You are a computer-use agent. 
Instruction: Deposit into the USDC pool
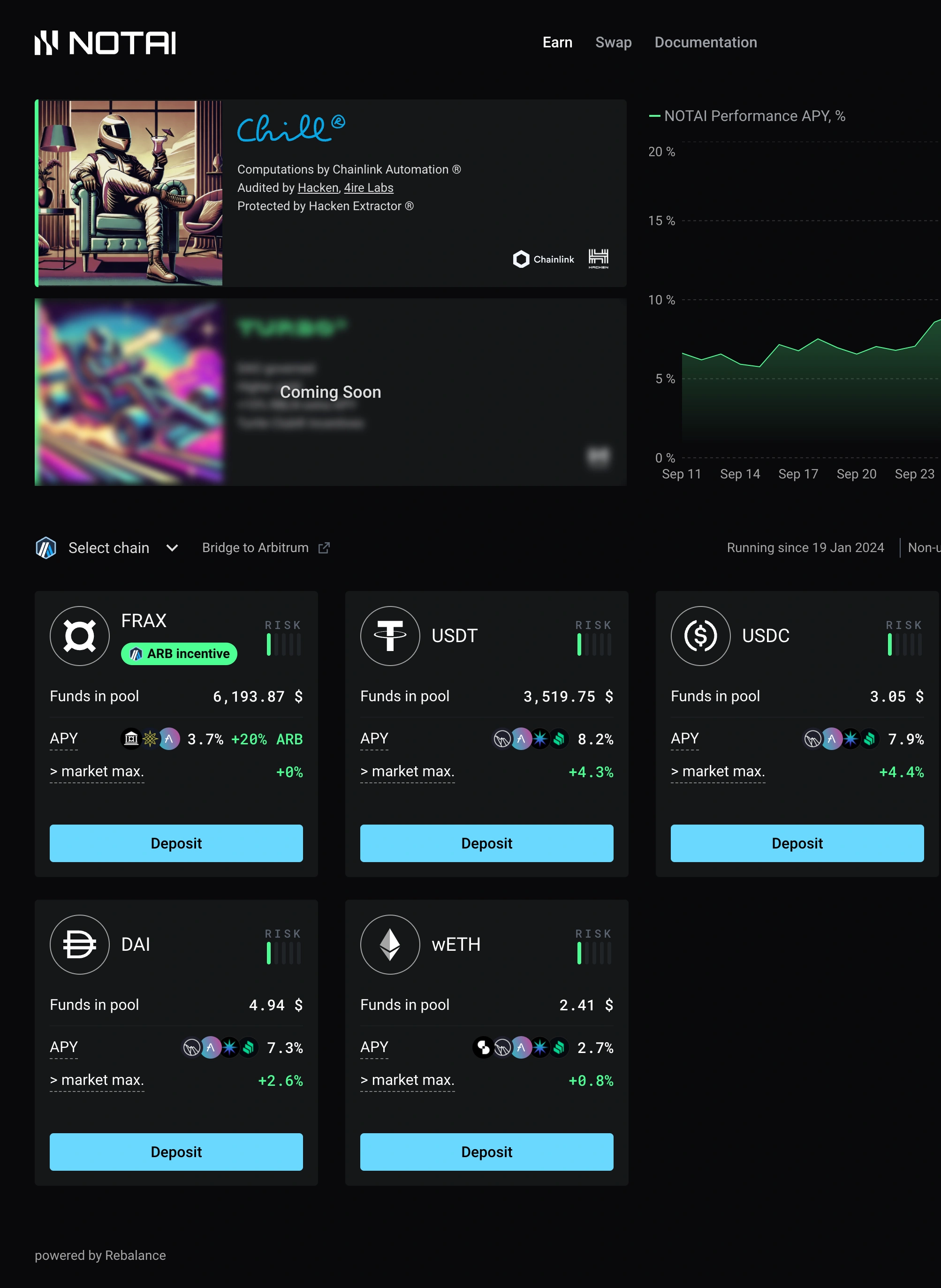pyautogui.click(x=797, y=843)
